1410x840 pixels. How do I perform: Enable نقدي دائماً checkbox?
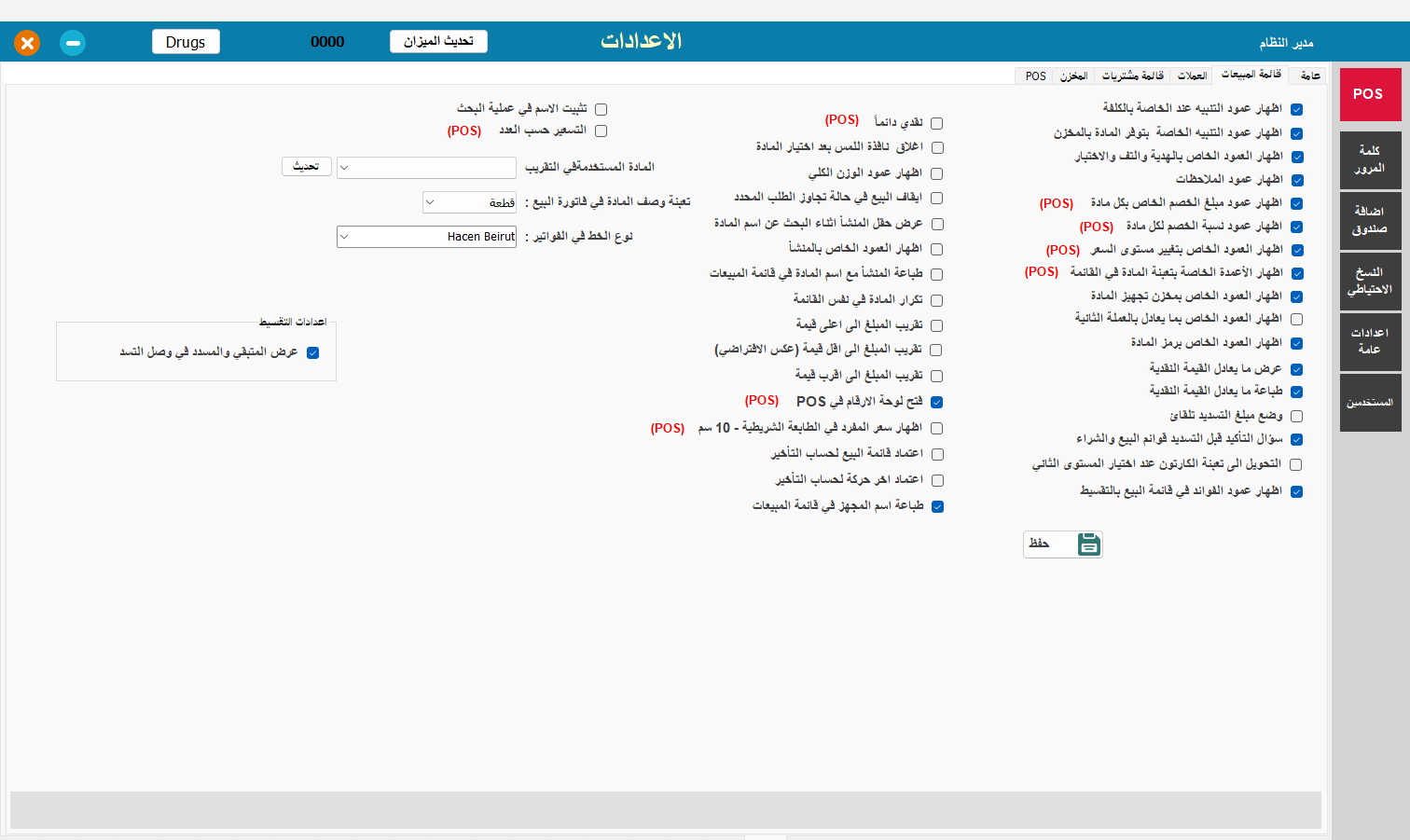[937, 123]
